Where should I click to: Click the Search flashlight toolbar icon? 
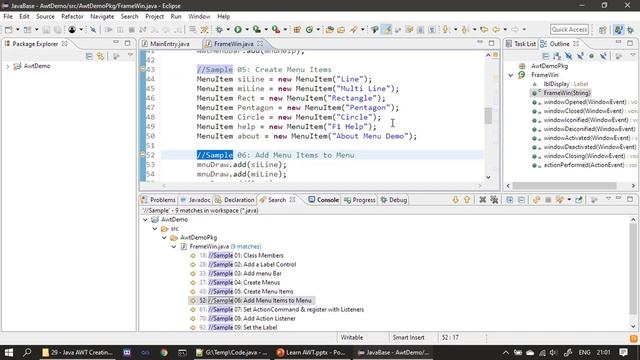click(x=353, y=29)
